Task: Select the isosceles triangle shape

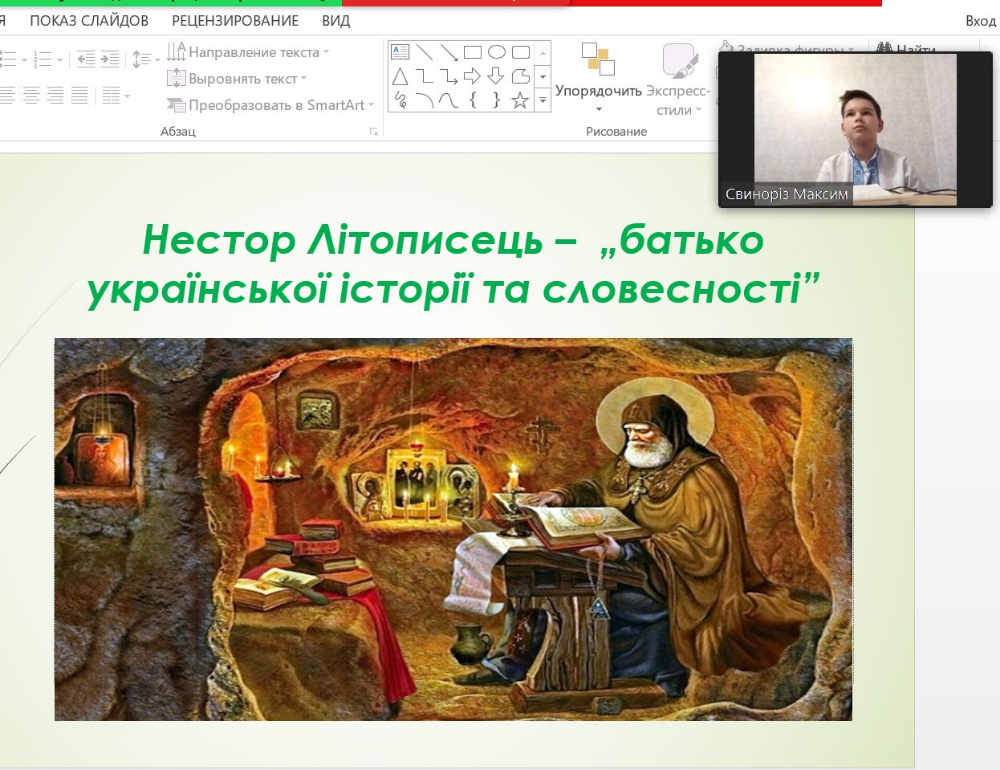Action: pos(400,77)
